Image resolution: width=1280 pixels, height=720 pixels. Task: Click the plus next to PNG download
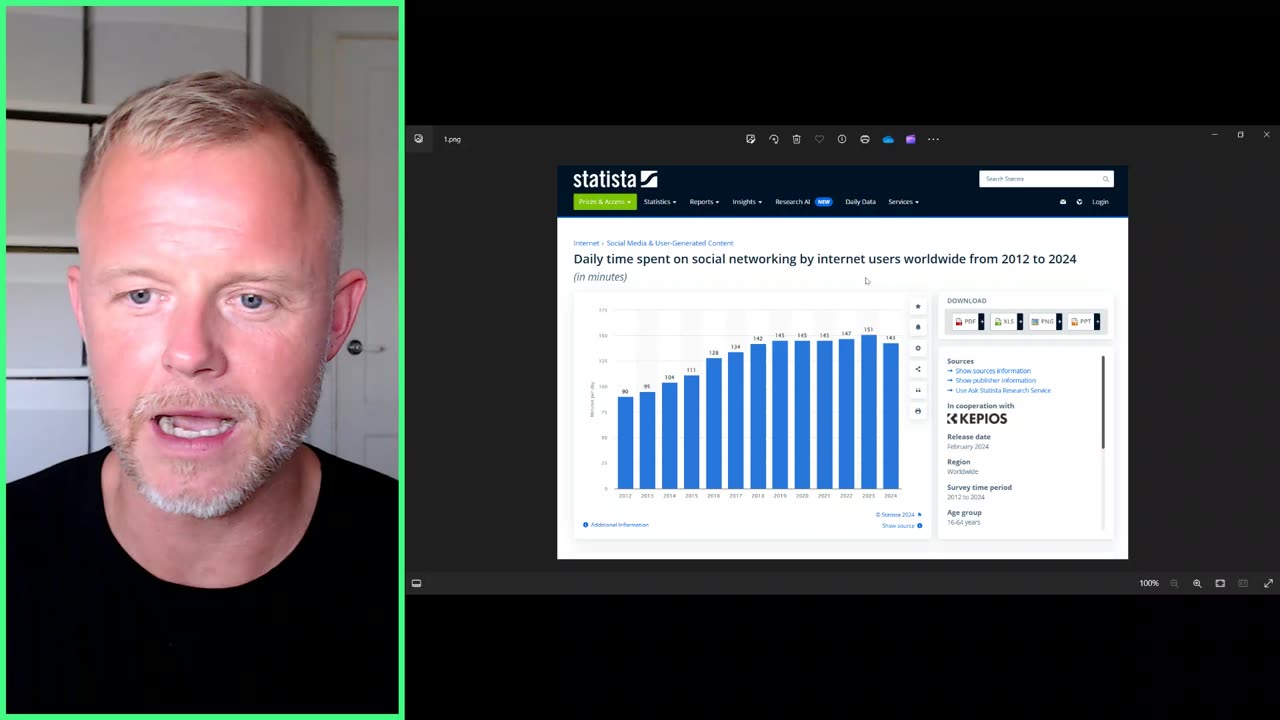click(x=1058, y=321)
